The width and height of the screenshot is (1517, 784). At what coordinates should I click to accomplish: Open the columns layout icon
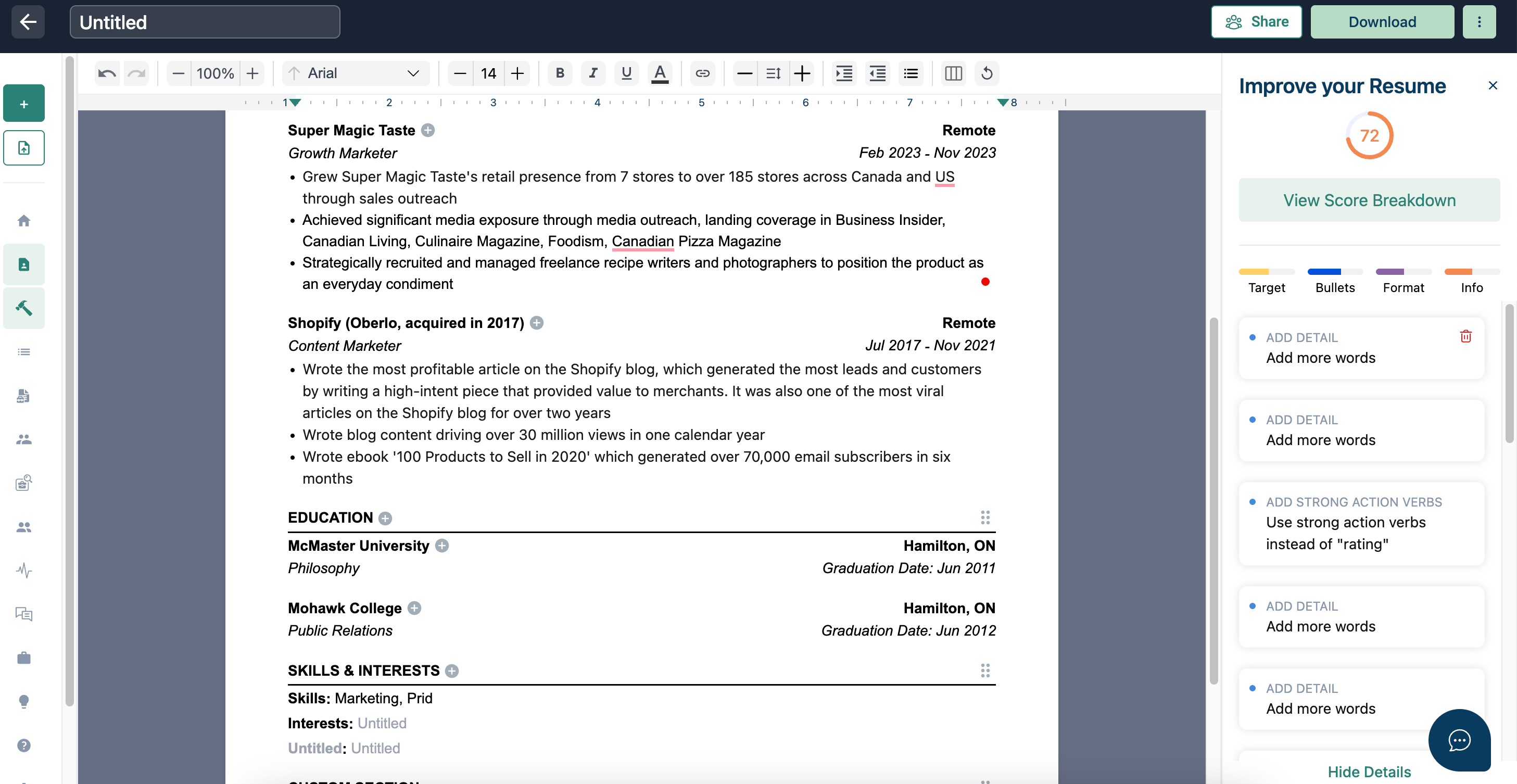click(953, 73)
